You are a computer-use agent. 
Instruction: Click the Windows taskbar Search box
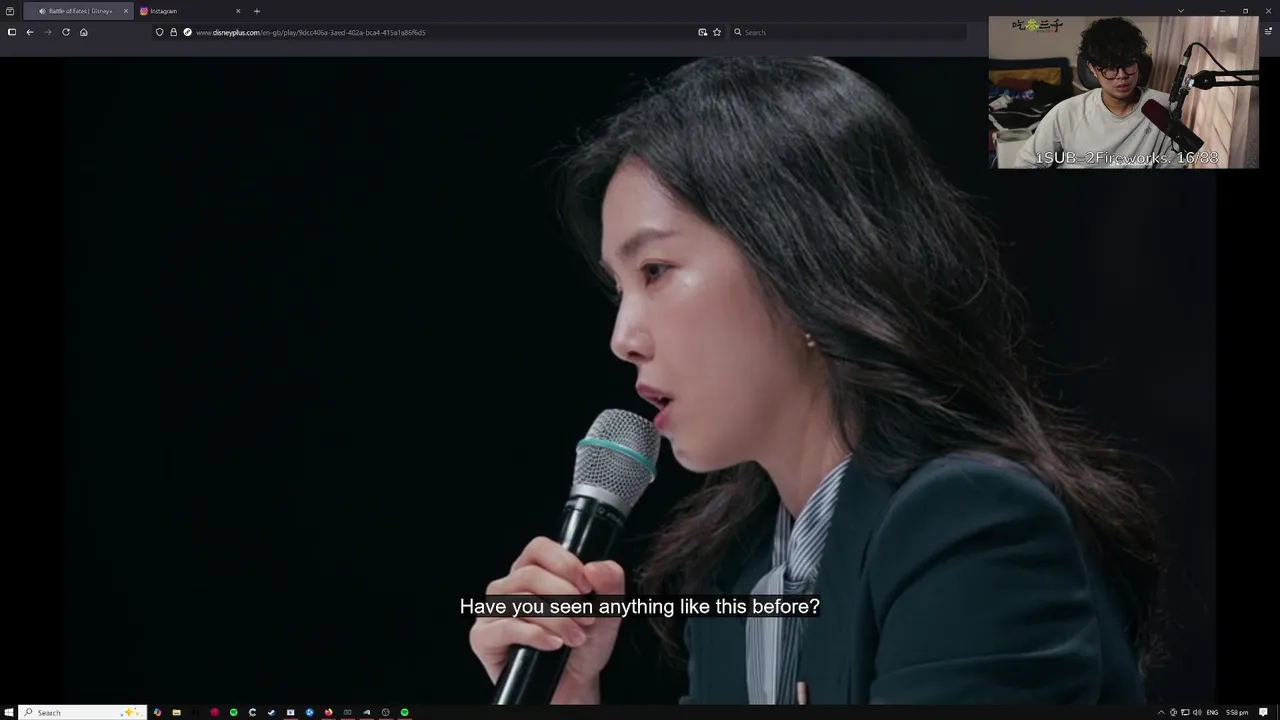(x=84, y=712)
